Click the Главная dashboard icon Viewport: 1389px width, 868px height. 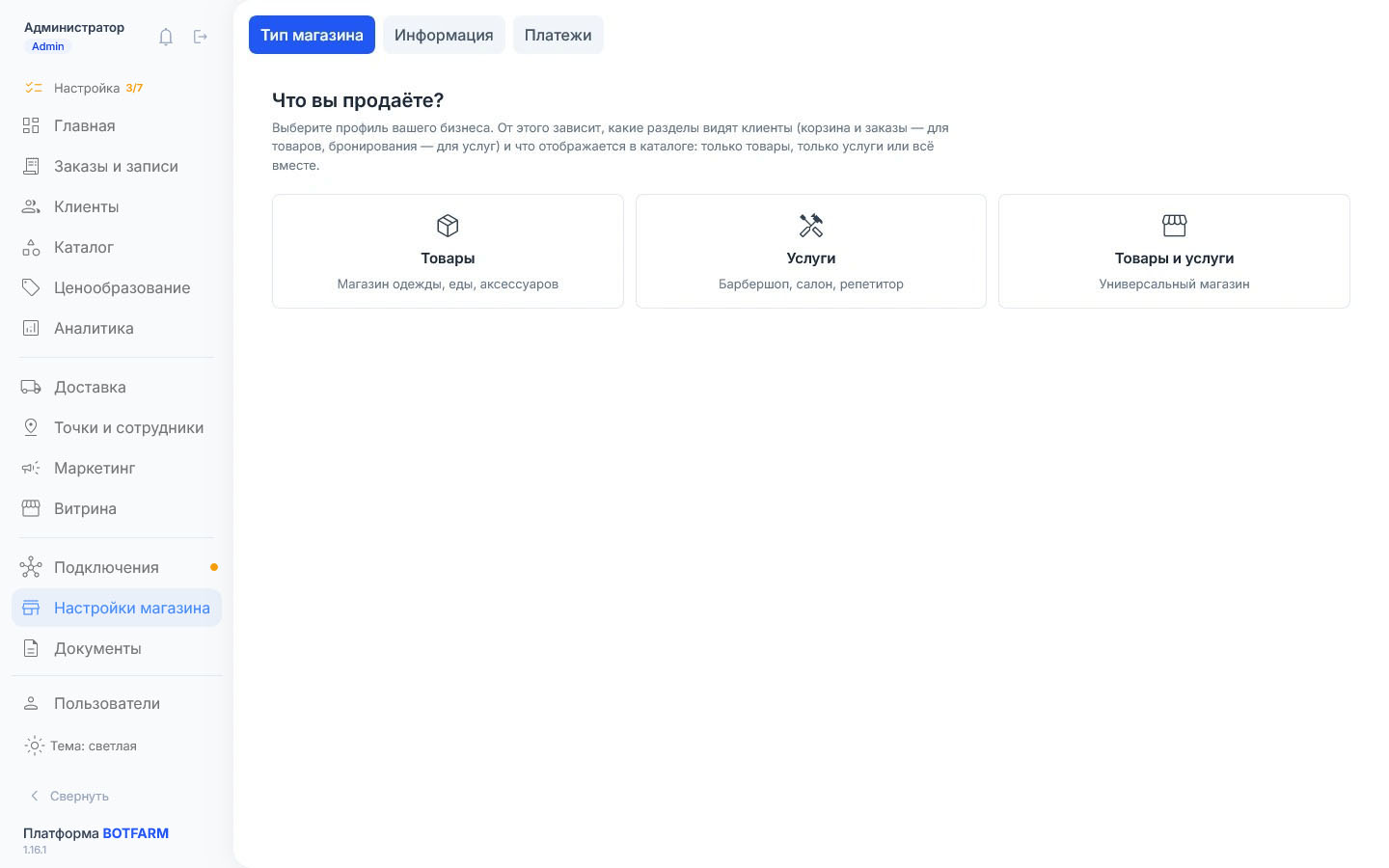point(31,125)
